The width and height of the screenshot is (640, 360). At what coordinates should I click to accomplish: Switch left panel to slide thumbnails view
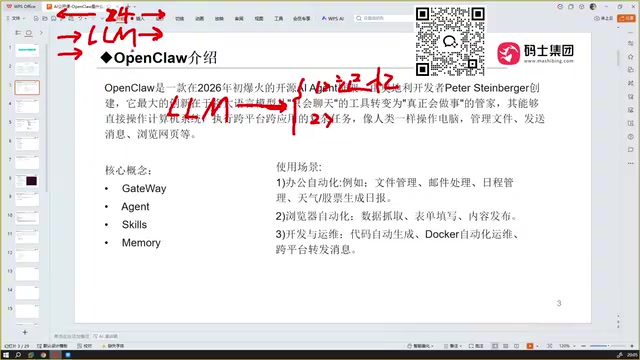(29, 33)
